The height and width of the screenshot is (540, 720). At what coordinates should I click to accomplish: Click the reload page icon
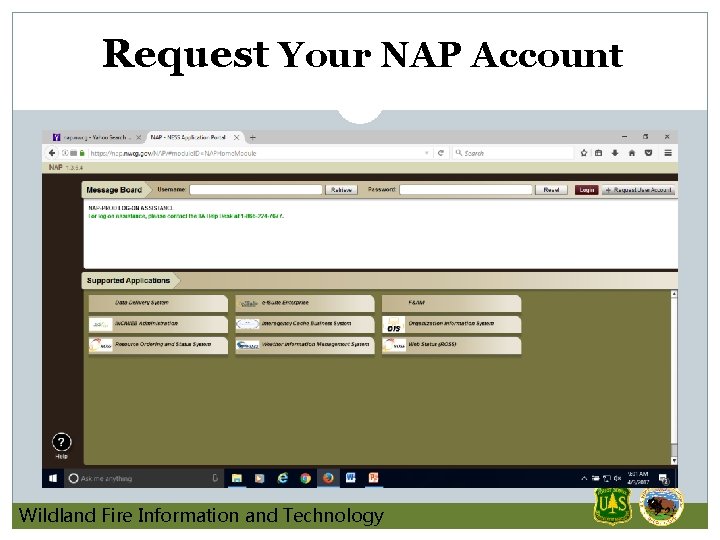(x=441, y=153)
